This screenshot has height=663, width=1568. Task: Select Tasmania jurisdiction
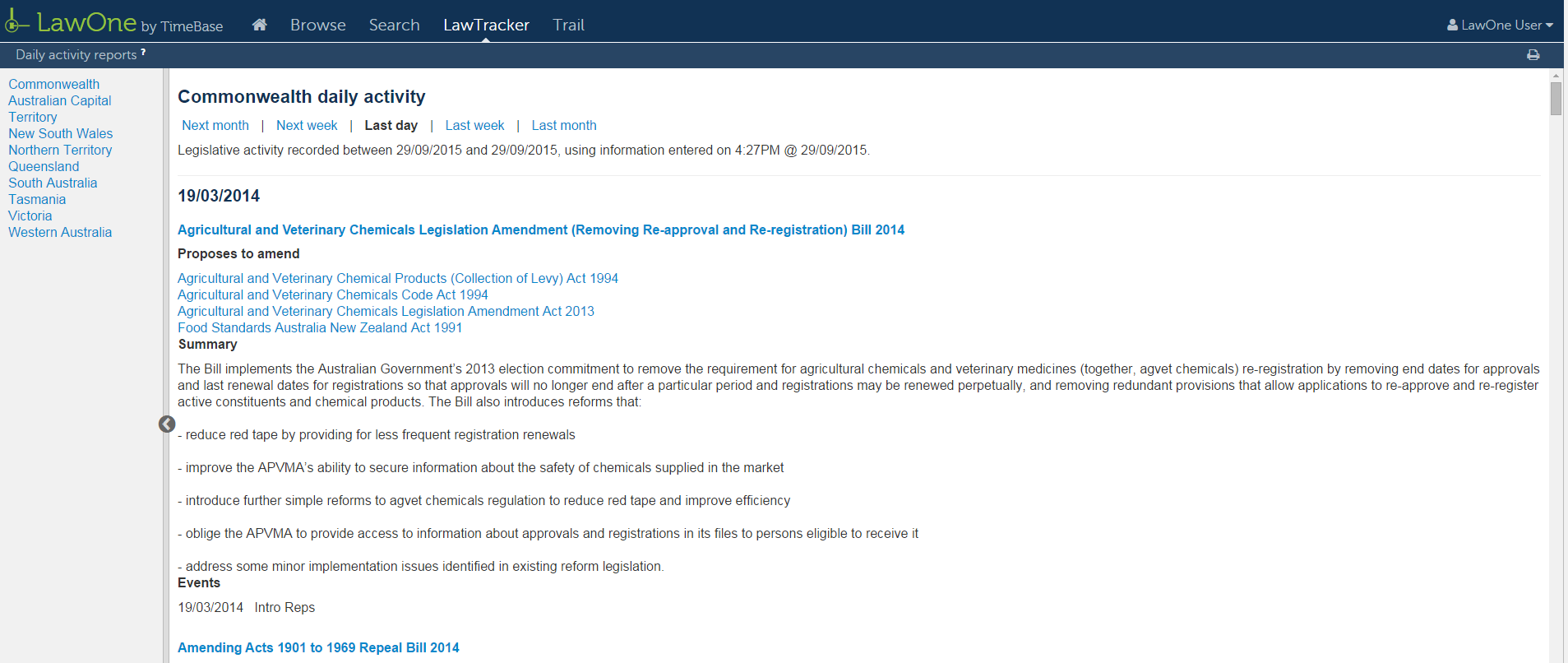tap(37, 199)
